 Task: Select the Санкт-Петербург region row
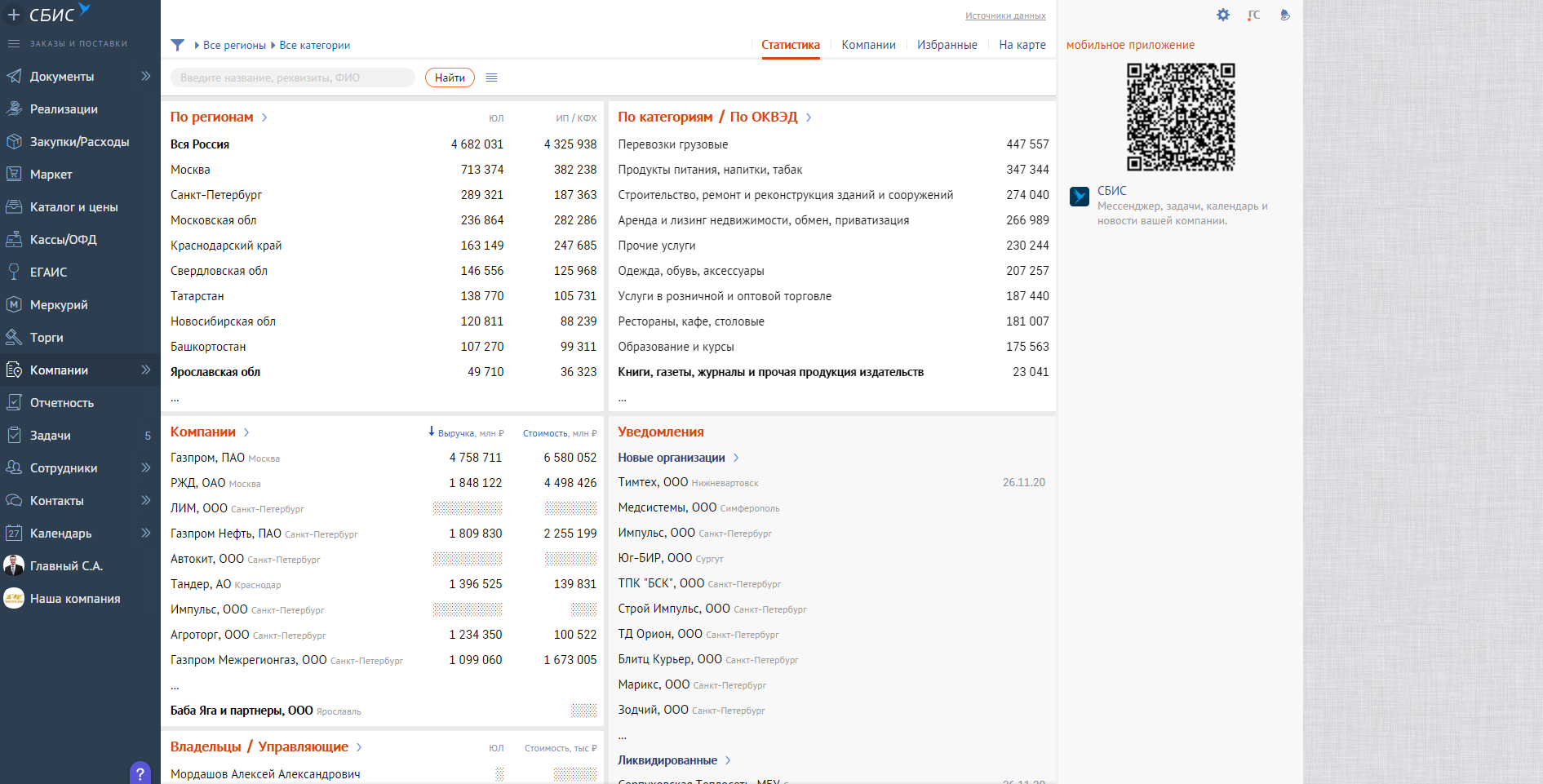384,195
